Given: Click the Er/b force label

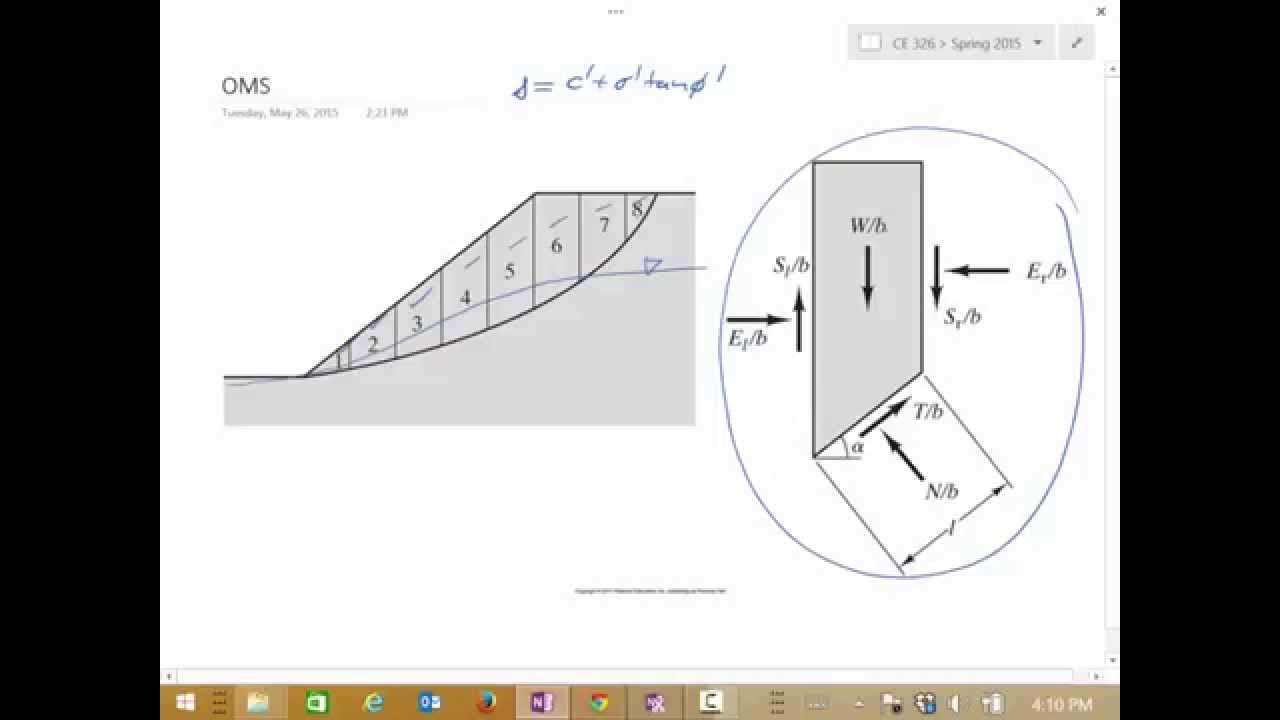Looking at the screenshot, I should pyautogui.click(x=1046, y=271).
